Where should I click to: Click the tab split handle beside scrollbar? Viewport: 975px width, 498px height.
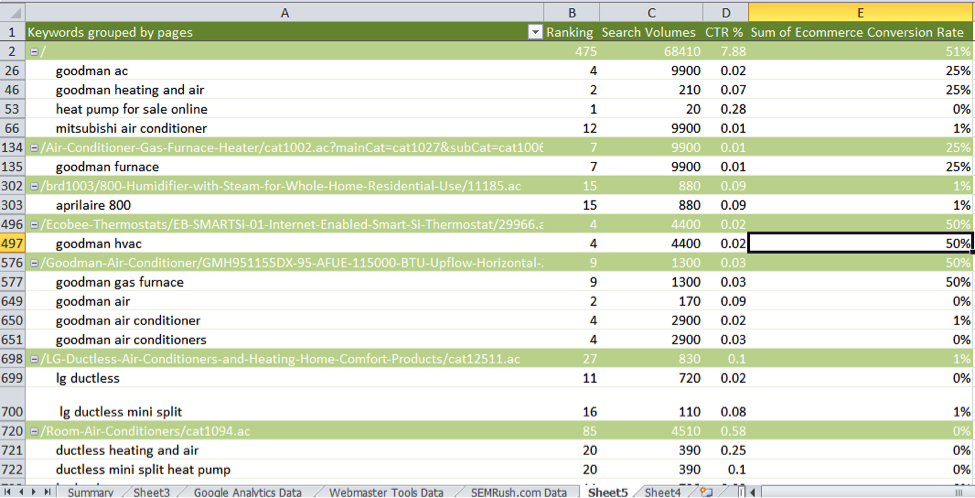tap(741, 492)
